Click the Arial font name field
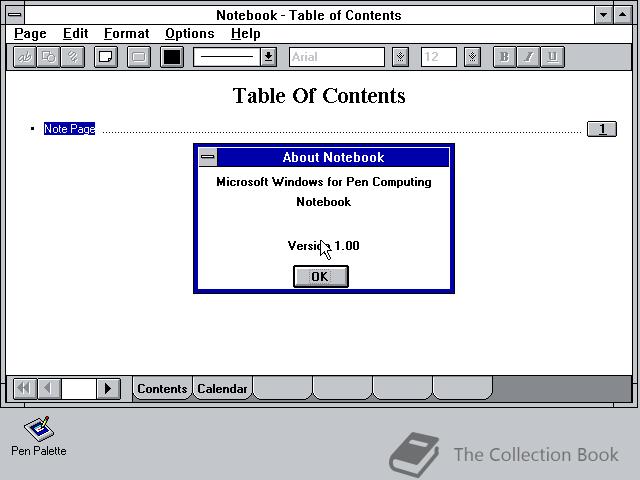The height and width of the screenshot is (480, 640). (337, 57)
